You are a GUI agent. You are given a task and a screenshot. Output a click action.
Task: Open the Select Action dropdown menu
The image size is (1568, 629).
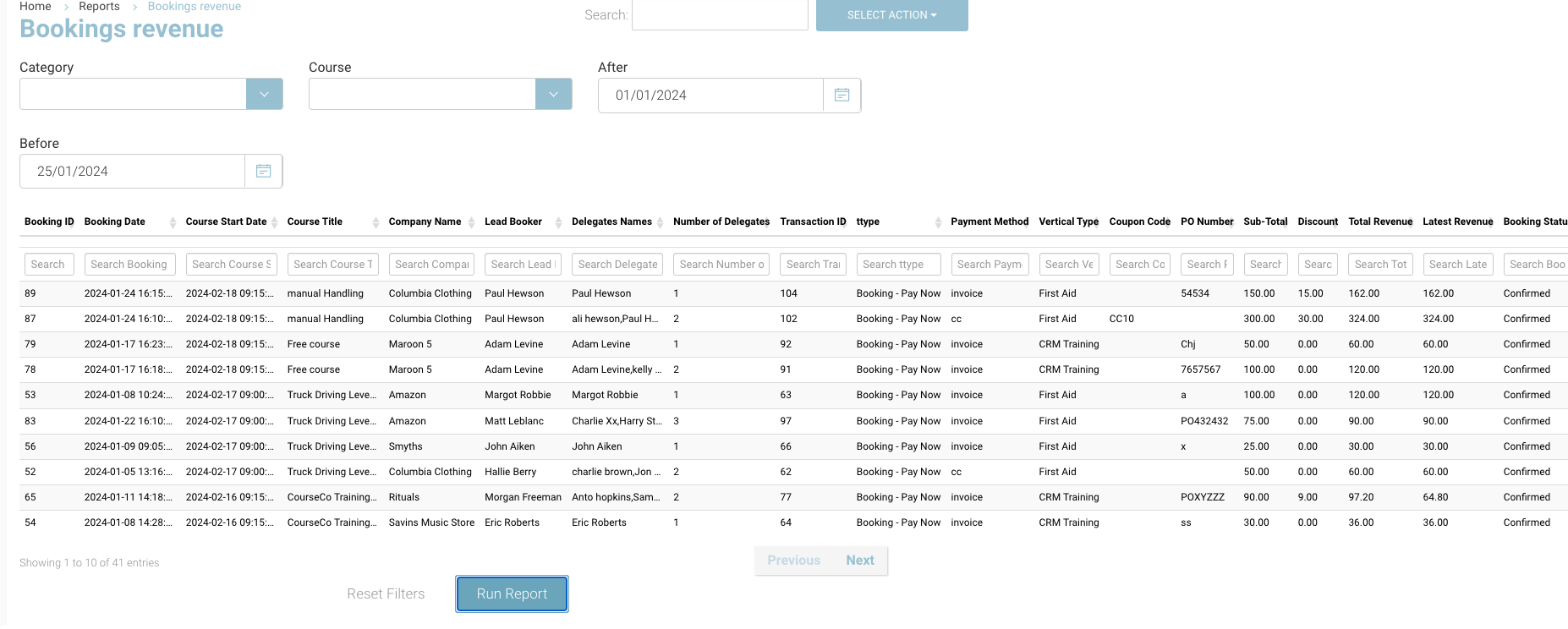[891, 15]
